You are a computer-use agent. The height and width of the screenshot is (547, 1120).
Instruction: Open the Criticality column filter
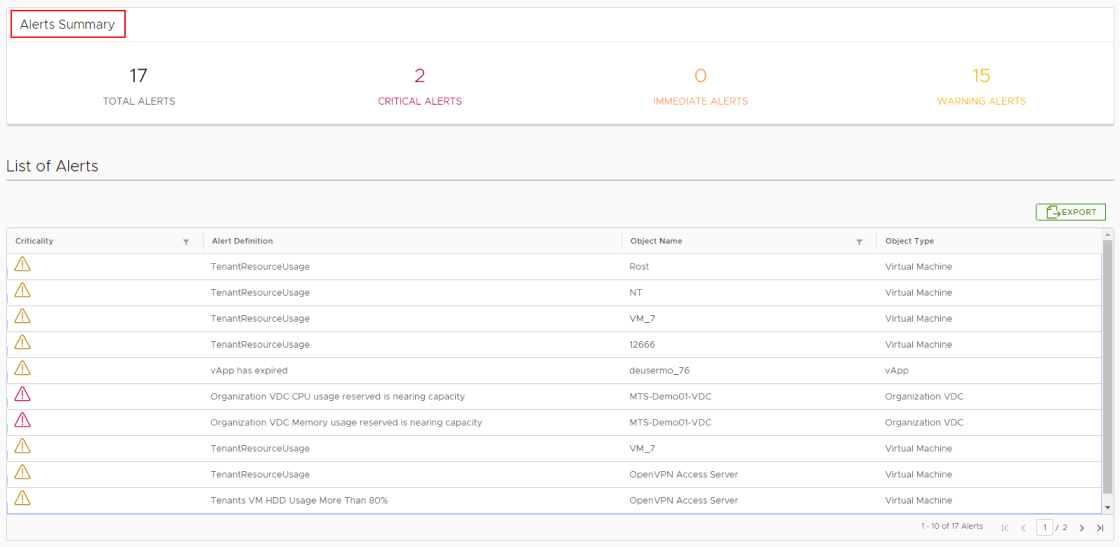[x=186, y=242]
